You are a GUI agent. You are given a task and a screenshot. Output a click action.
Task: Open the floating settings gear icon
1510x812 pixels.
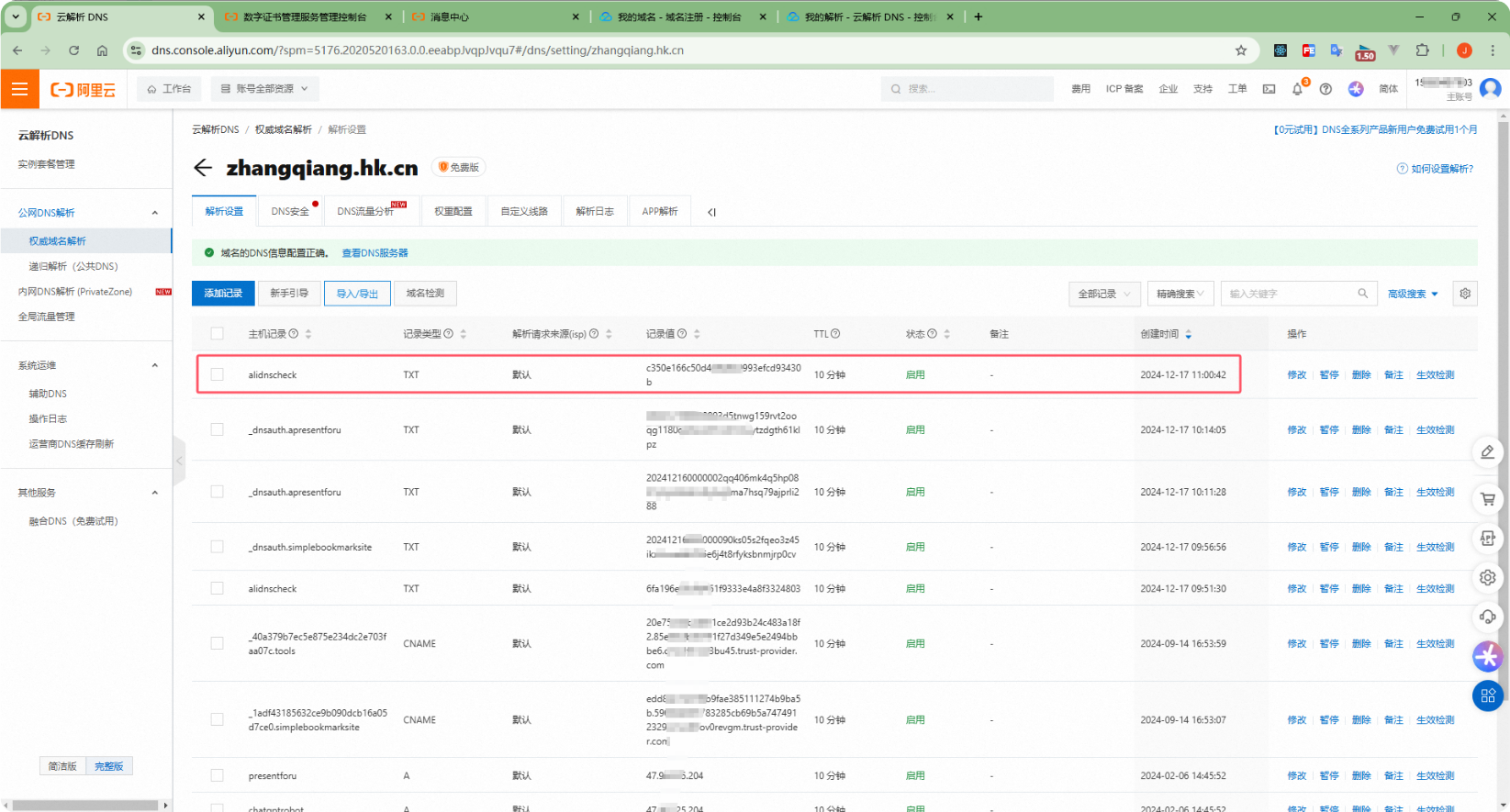[1488, 578]
